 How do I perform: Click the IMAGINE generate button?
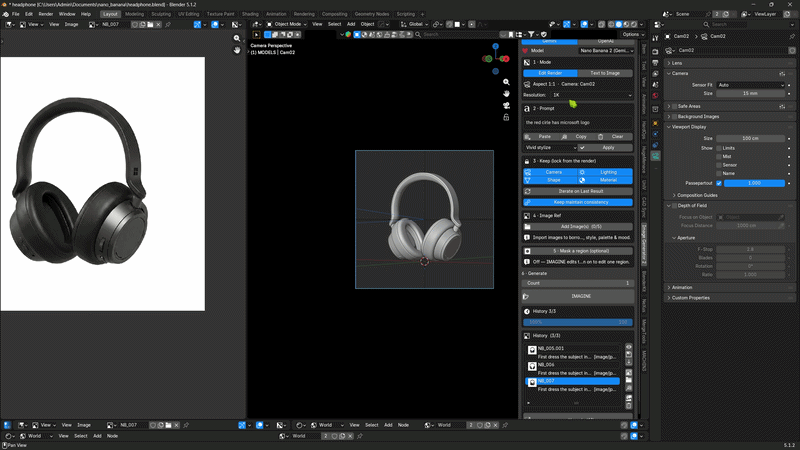pyautogui.click(x=578, y=296)
